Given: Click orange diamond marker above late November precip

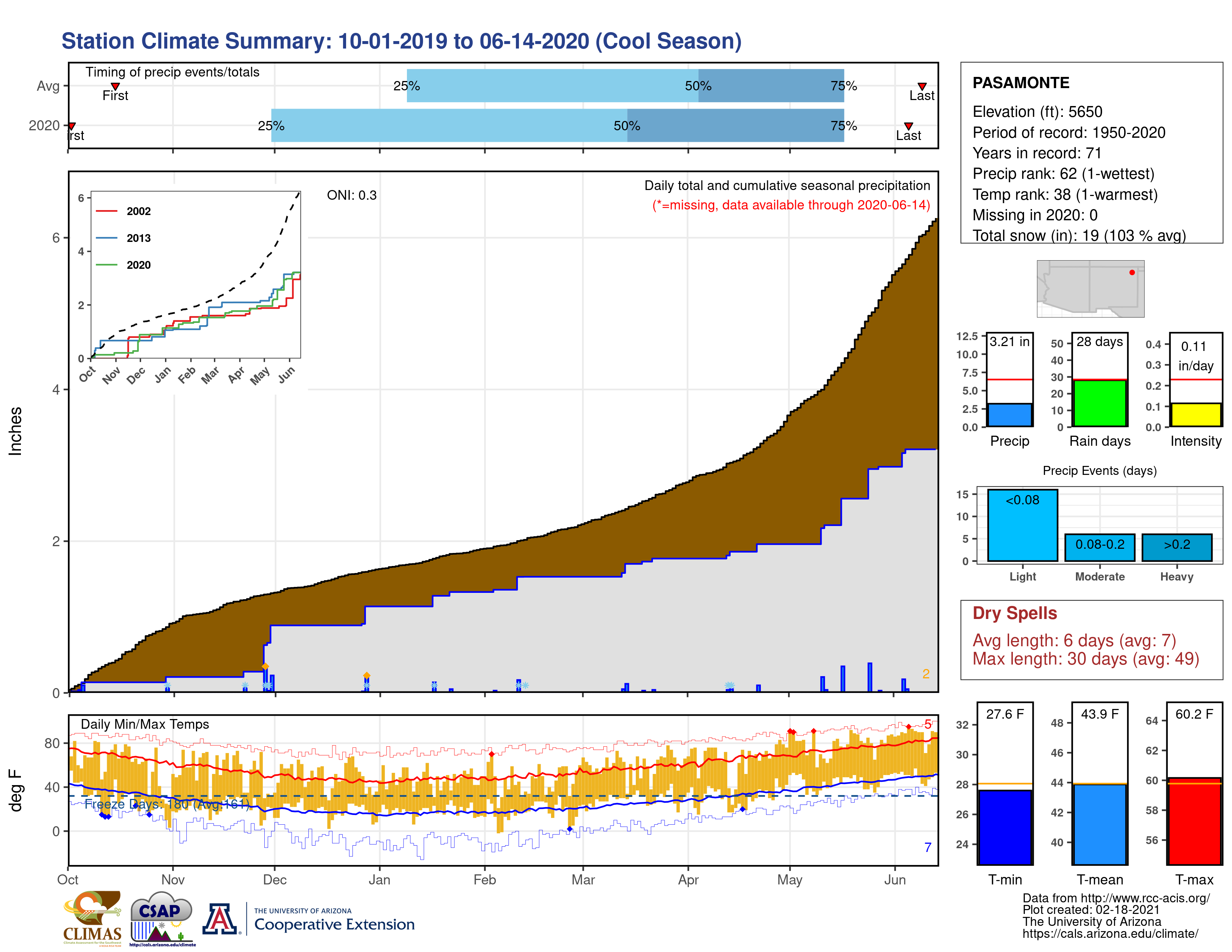Looking at the screenshot, I should [x=265, y=667].
